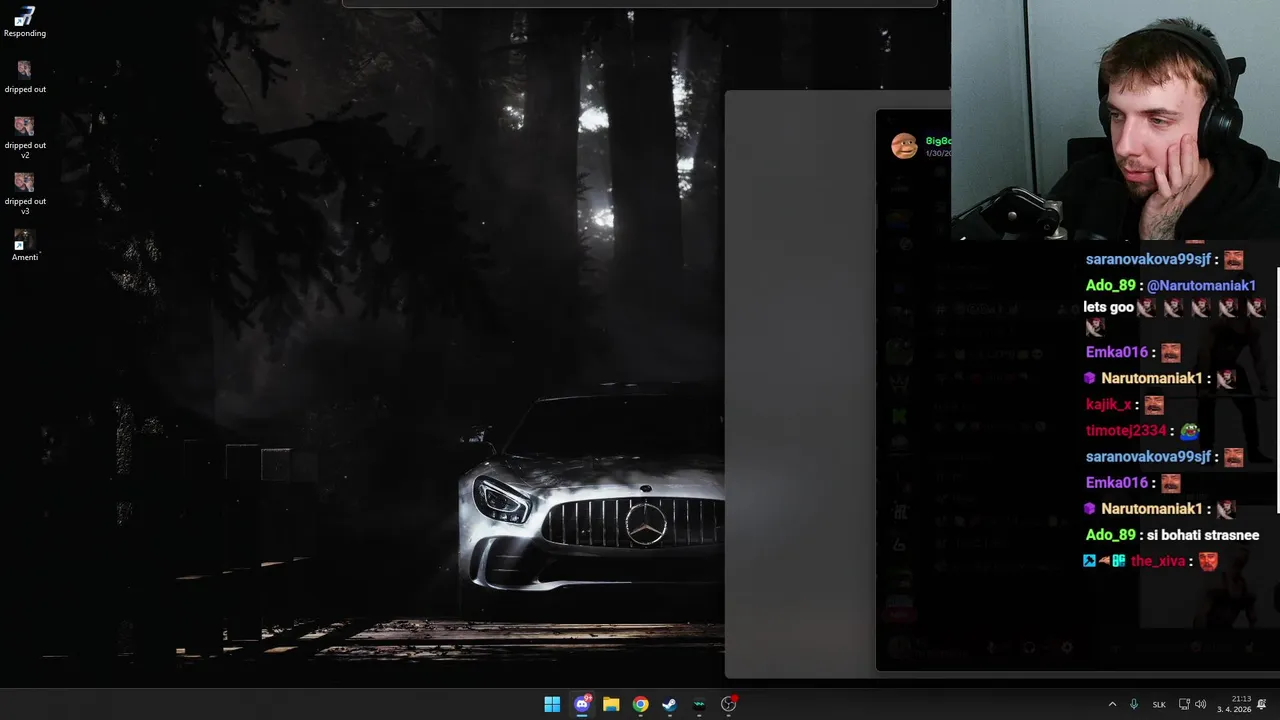Viewport: 1280px width, 720px height.
Task: Click the 'si bohati strasnee' chat message
Action: pos(1202,535)
